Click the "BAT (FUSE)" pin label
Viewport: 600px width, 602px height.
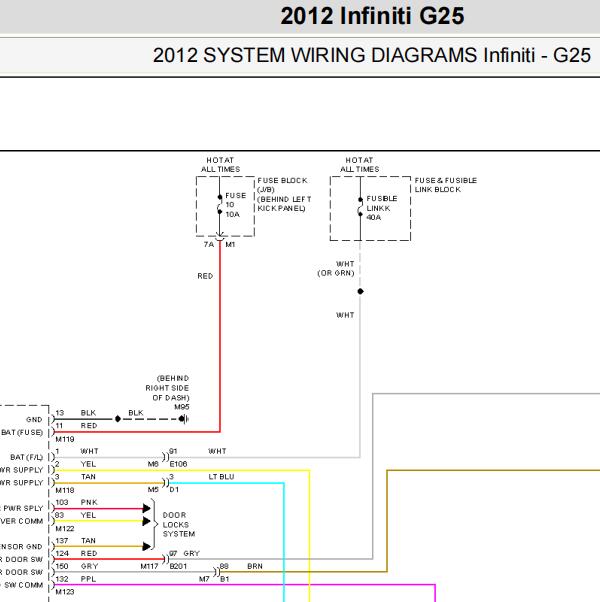pyautogui.click(x=22, y=432)
